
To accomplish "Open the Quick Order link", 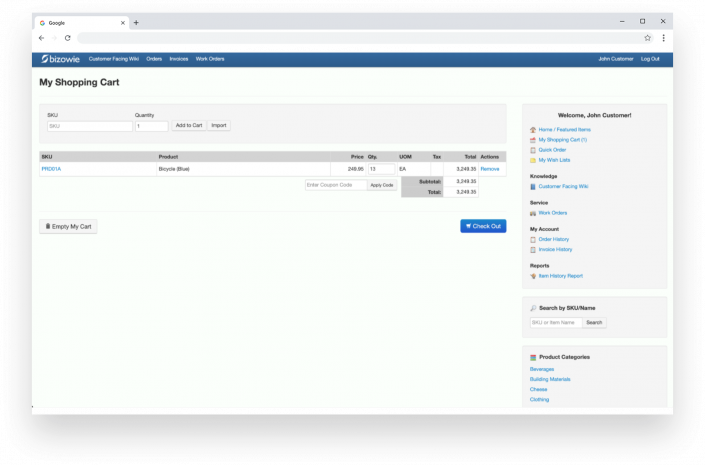I will point(552,150).
